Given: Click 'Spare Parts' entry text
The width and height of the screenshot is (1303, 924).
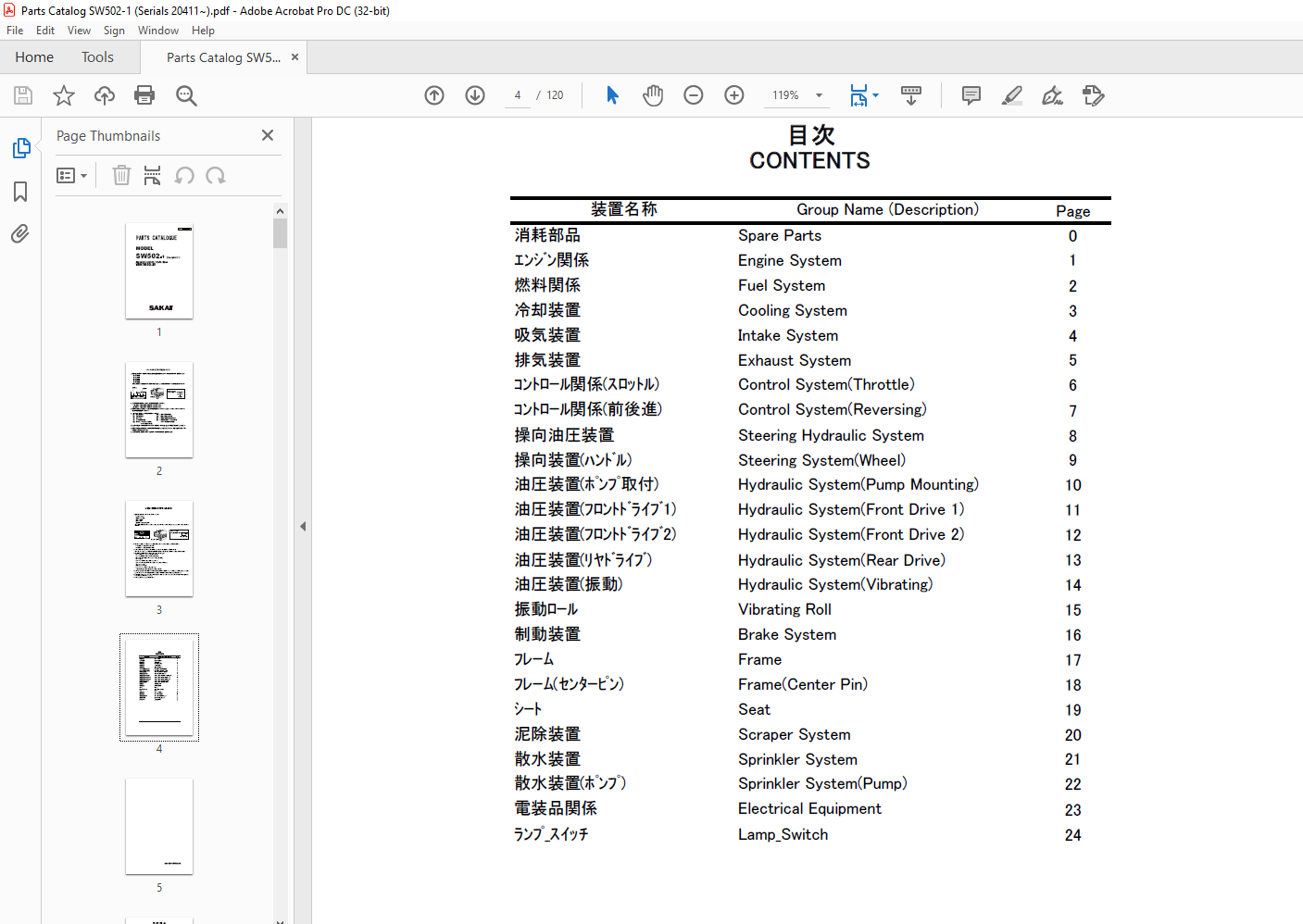Looking at the screenshot, I should [780, 236].
